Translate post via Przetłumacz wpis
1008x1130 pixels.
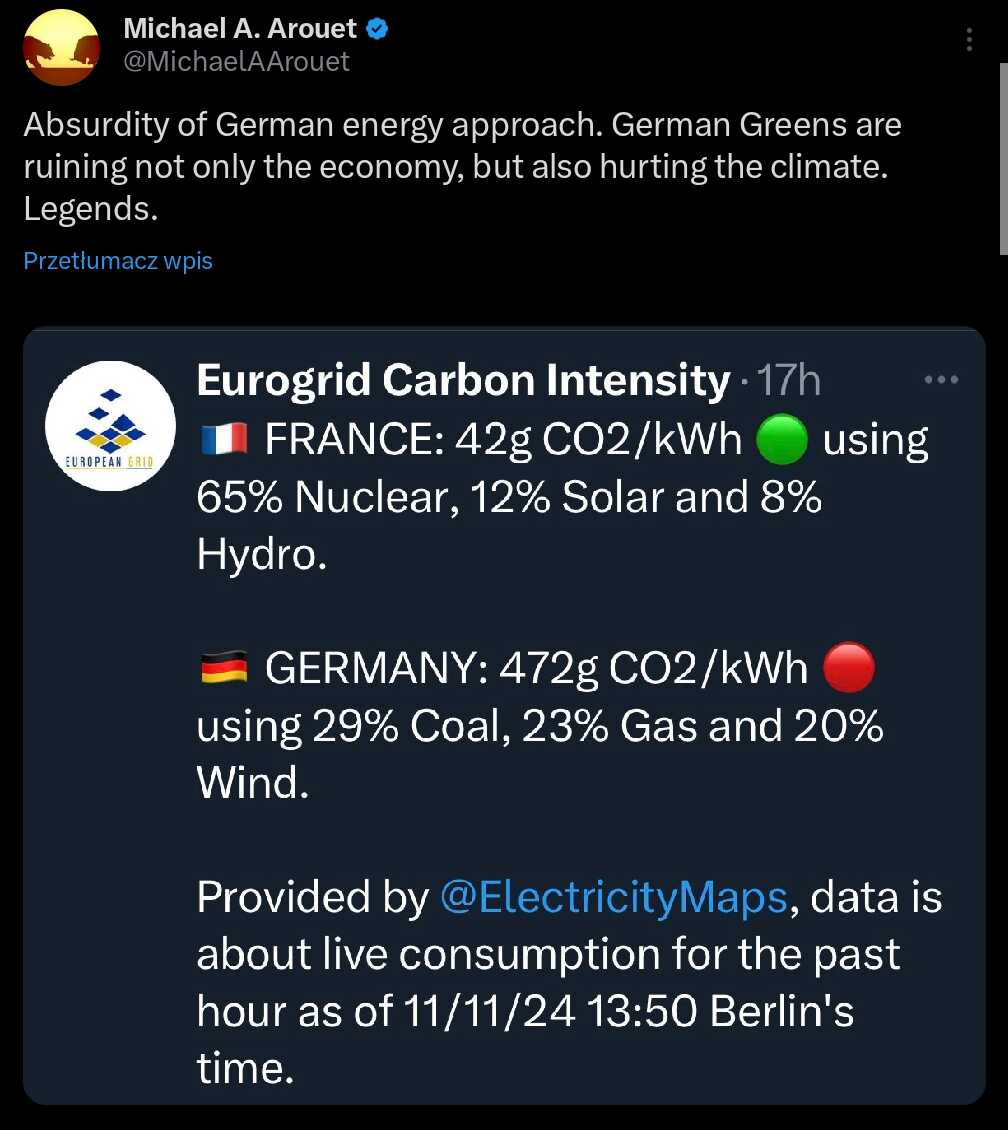pyautogui.click(x=118, y=261)
